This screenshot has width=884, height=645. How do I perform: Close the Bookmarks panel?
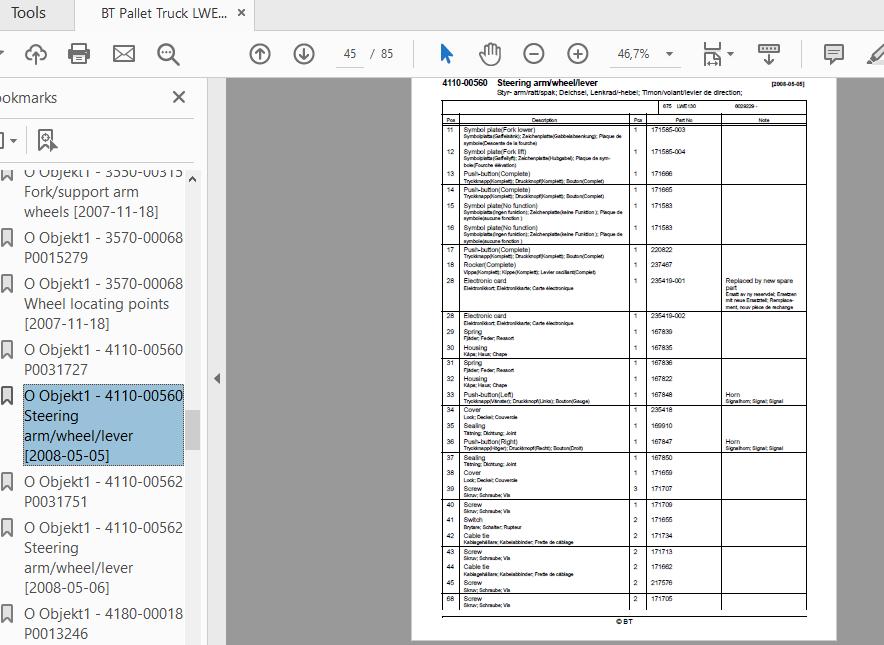[x=179, y=97]
